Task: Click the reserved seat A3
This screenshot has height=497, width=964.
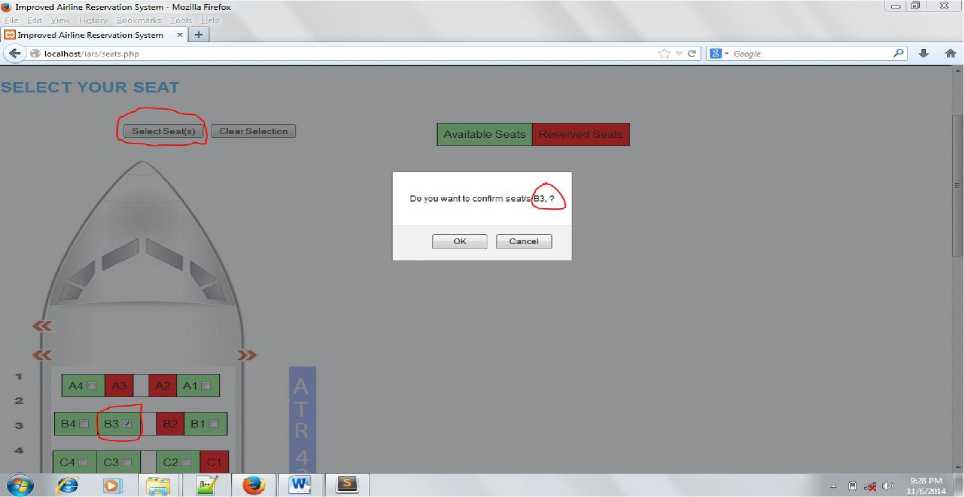Action: pos(119,386)
